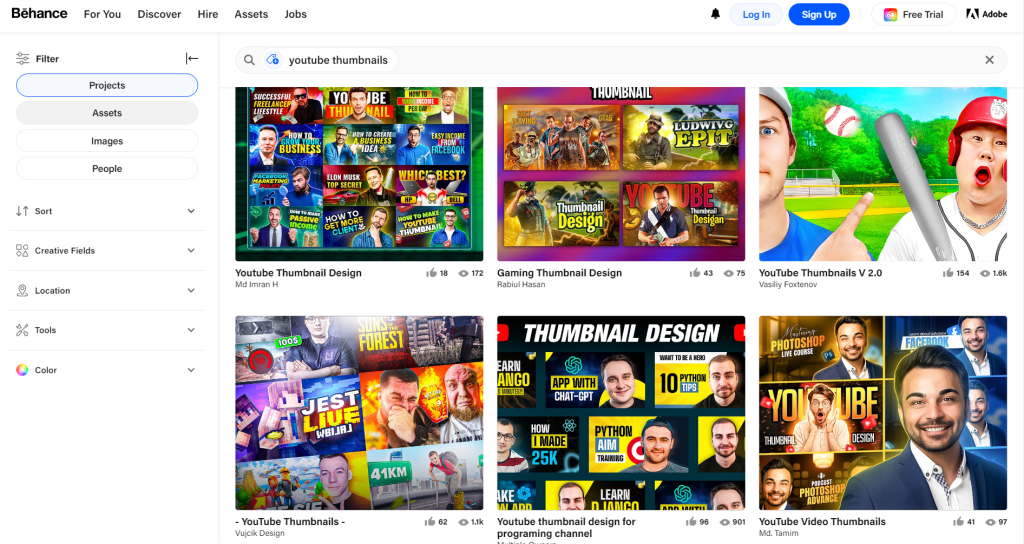Click the Gaming Thumbnail Design title
This screenshot has height=544, width=1024.
click(x=560, y=273)
